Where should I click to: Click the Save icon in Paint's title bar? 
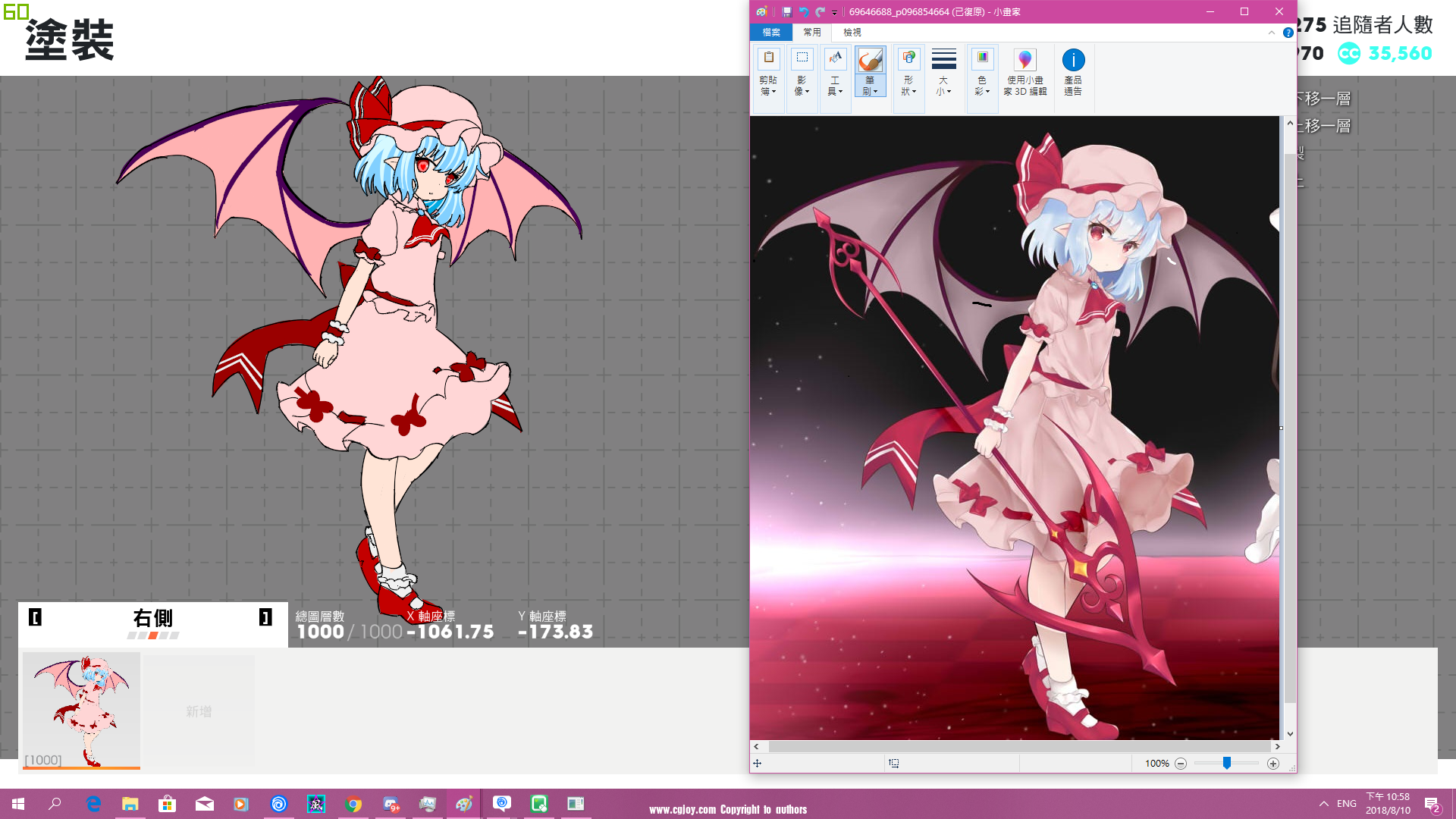click(787, 11)
